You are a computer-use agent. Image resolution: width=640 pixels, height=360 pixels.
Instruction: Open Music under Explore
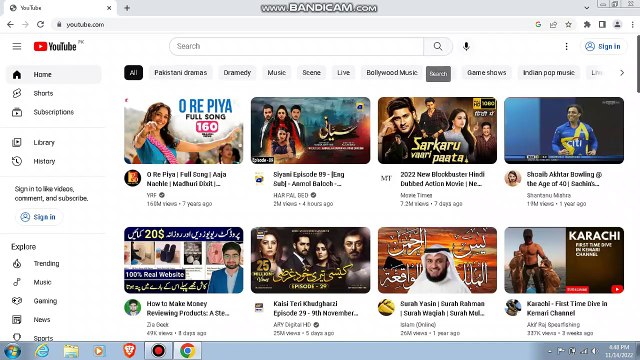pos(53,282)
